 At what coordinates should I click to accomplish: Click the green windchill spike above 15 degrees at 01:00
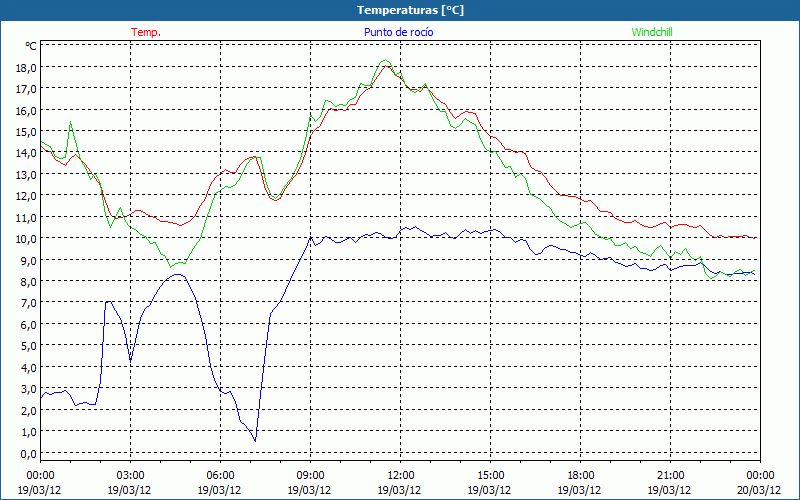(x=70, y=122)
